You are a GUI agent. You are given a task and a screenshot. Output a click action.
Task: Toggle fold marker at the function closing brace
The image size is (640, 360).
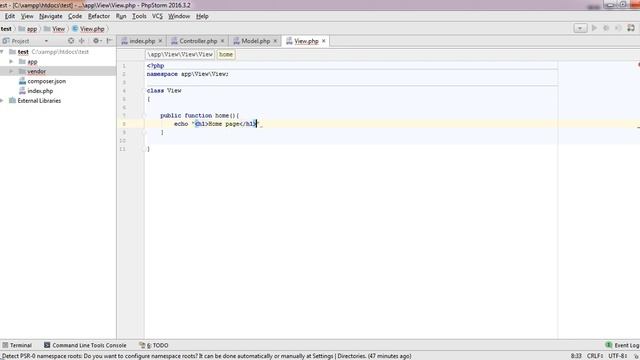[144, 132]
